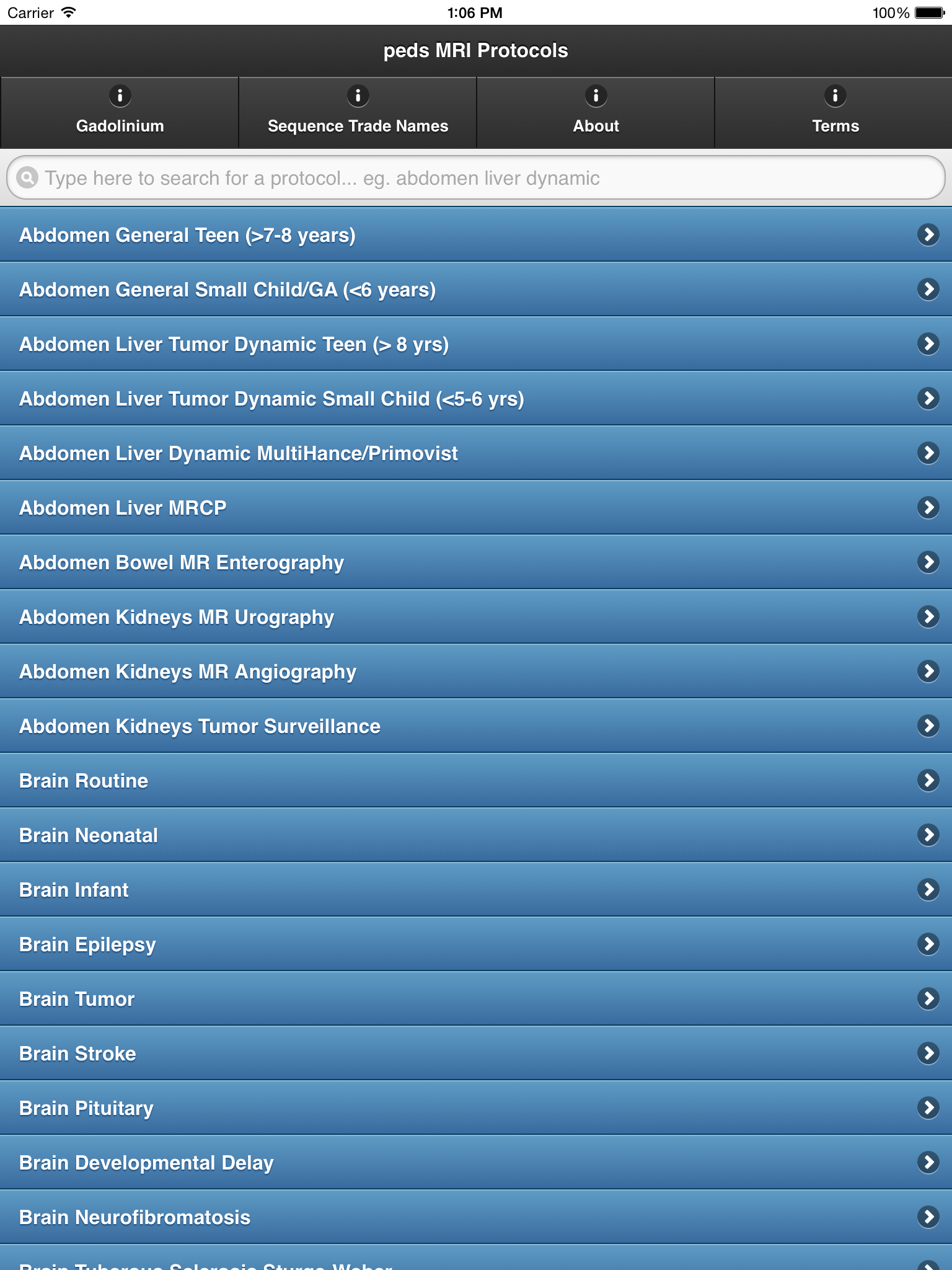
Task: Tap chevron on Brain Infant row
Action: [x=928, y=889]
